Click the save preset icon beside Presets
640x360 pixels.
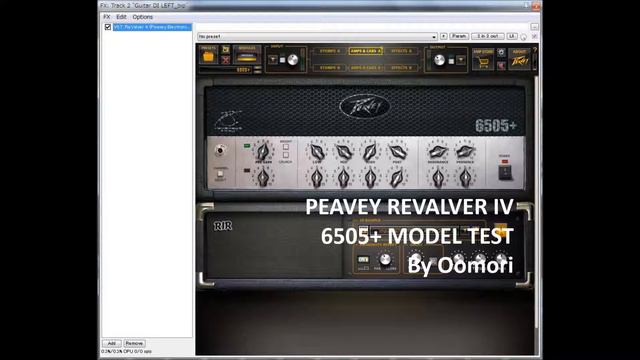point(225,50)
